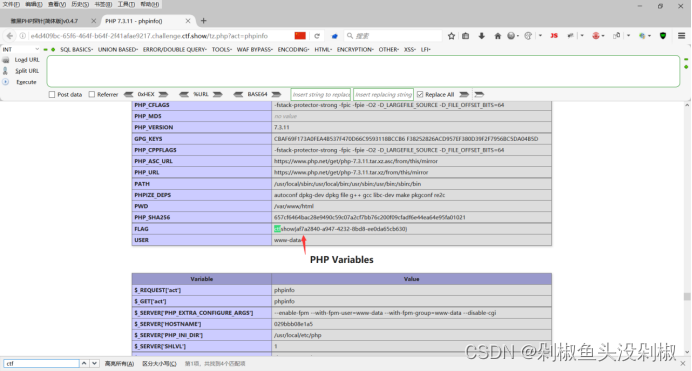Click the Execute button label

pyautogui.click(x=26, y=82)
